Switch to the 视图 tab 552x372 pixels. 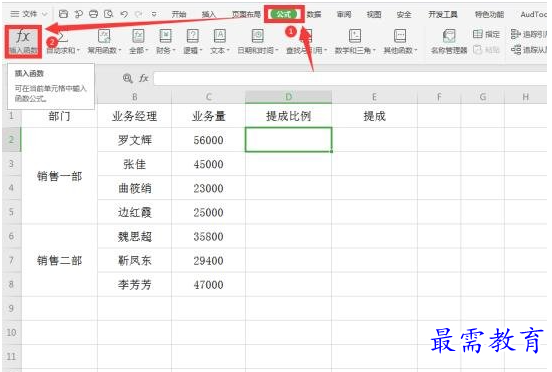pyautogui.click(x=374, y=14)
